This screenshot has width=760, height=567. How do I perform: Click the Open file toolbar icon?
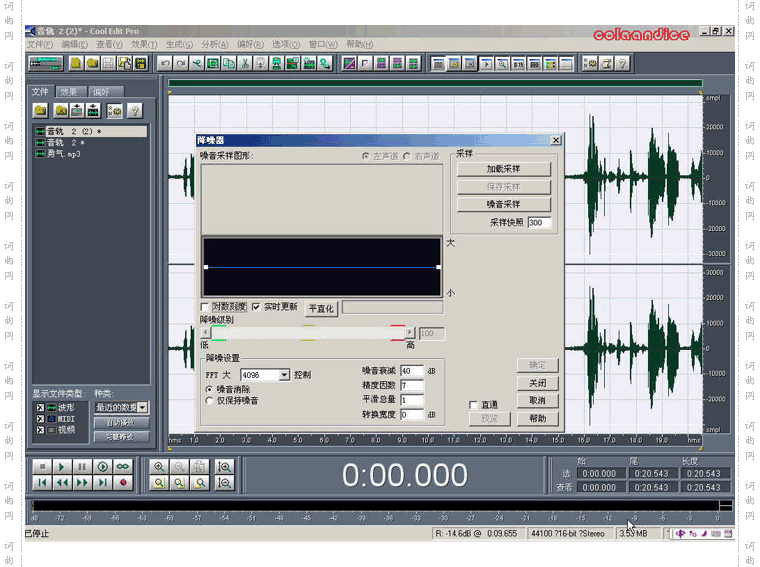[92, 63]
